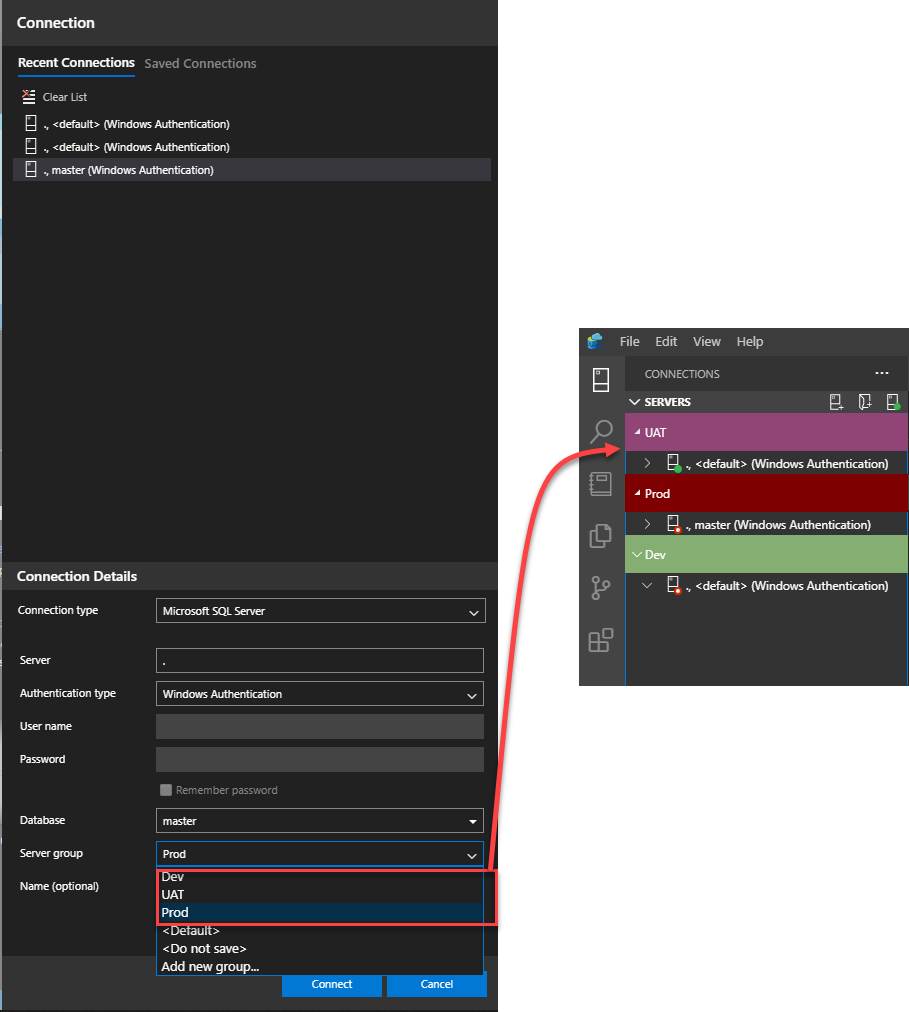Open the Edit menu
Viewport: 909px width, 1012px height.
[x=666, y=341]
